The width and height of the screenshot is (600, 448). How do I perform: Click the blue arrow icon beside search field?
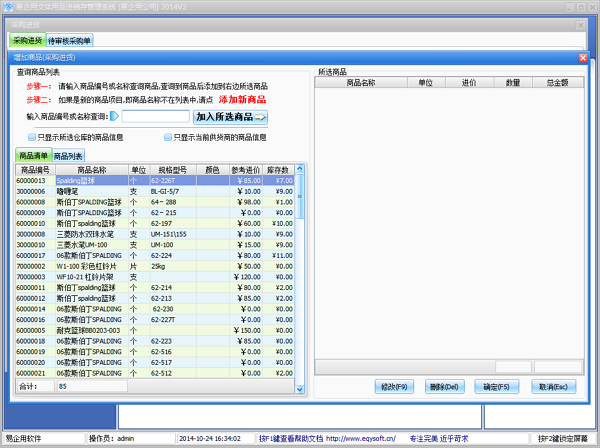click(114, 116)
